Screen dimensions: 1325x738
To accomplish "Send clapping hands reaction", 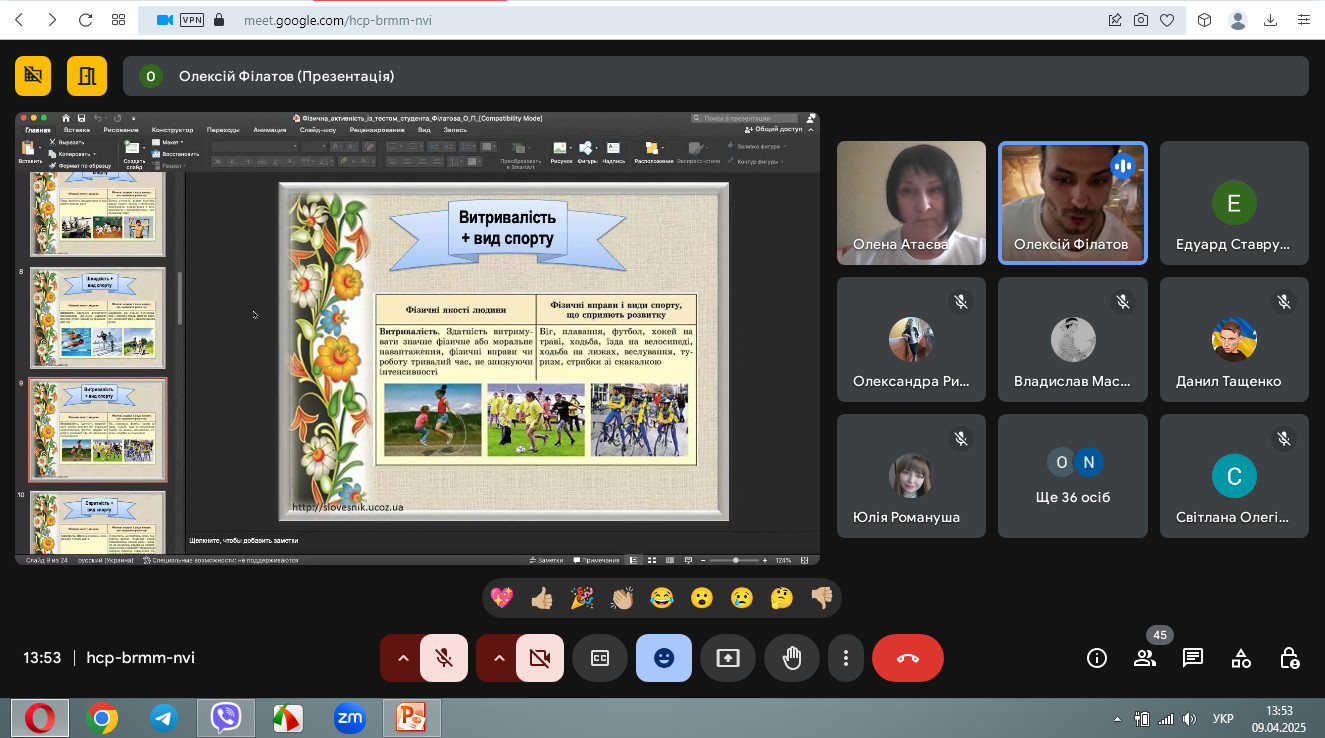I will [x=622, y=598].
